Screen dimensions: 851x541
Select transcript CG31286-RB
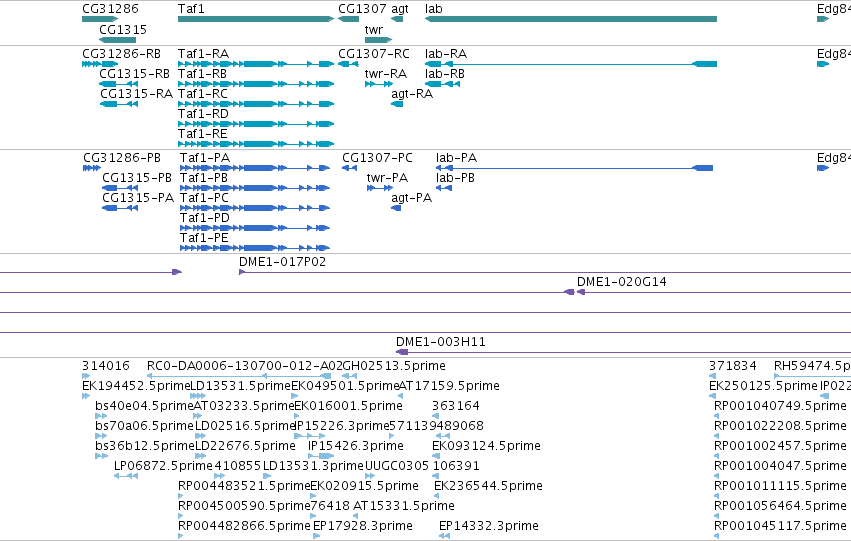tap(100, 64)
